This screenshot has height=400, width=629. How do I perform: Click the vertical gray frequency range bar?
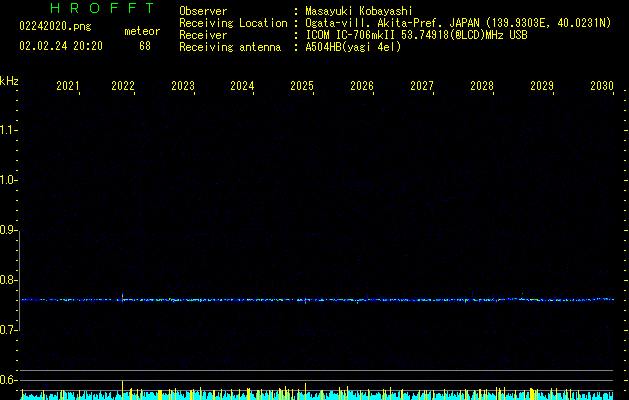[20, 280]
